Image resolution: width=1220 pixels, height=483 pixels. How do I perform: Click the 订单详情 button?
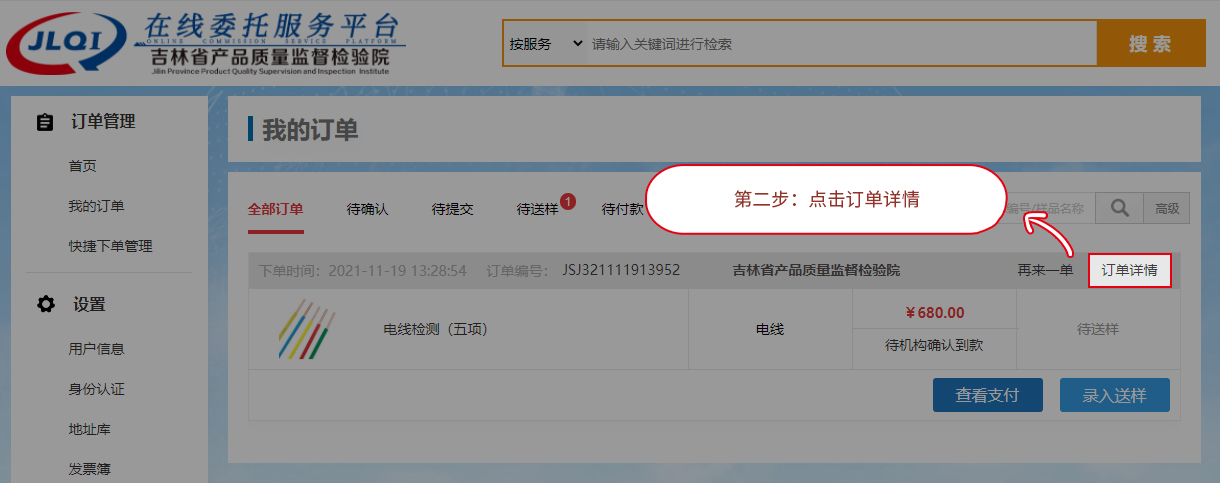pos(1129,270)
